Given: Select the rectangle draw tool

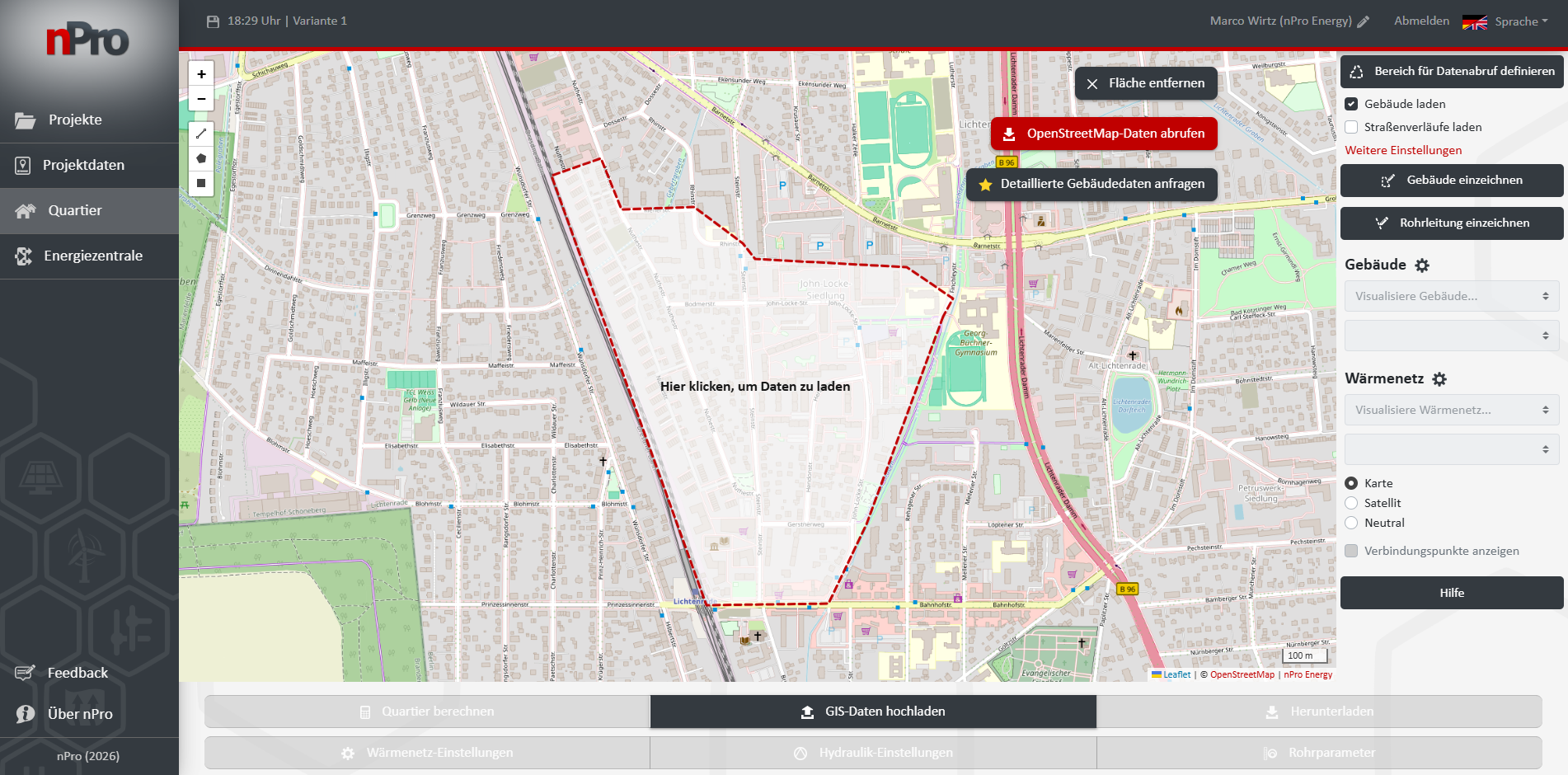Looking at the screenshot, I should point(201,183).
